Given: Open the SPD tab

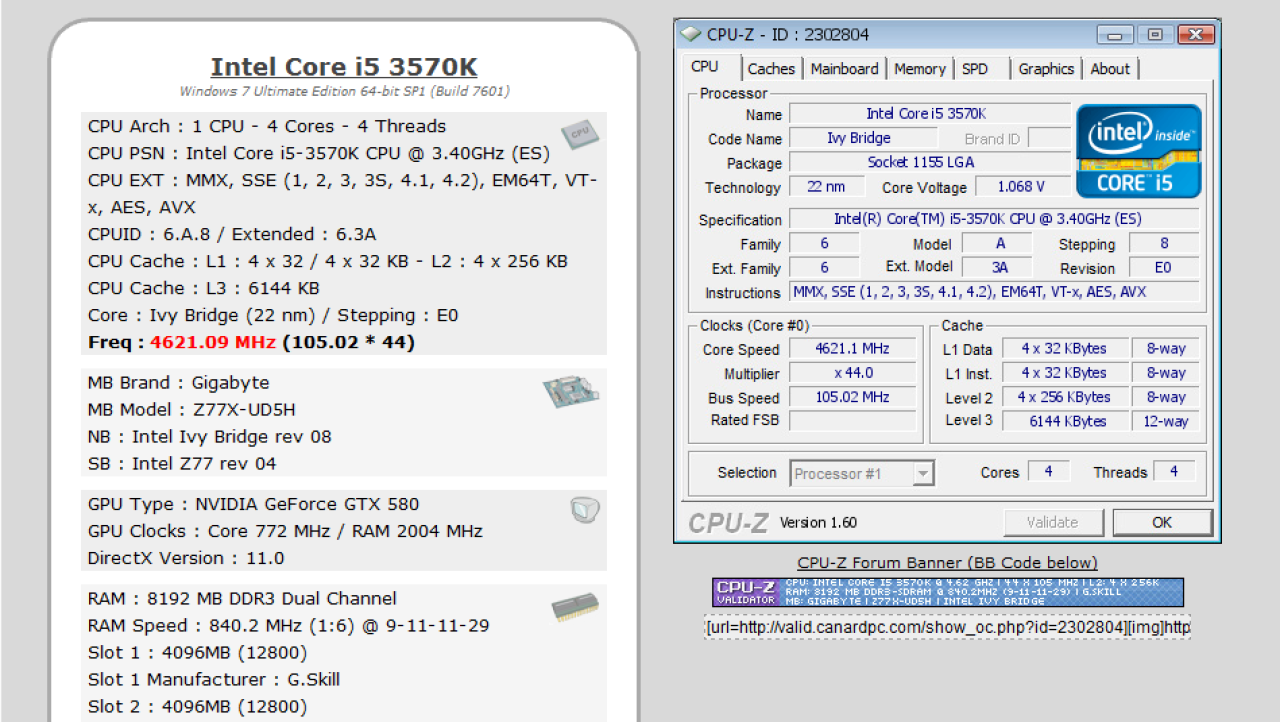Looking at the screenshot, I should 974,69.
